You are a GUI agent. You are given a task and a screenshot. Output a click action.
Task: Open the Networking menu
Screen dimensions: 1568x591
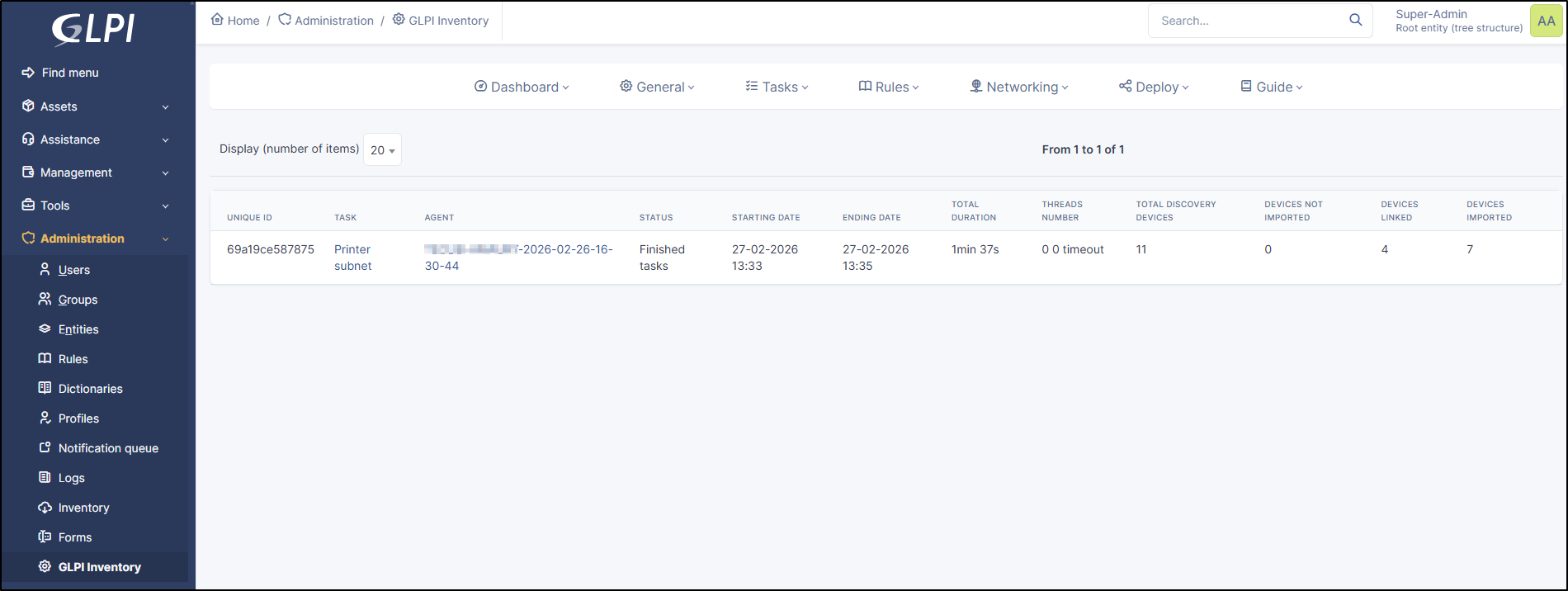(1018, 87)
